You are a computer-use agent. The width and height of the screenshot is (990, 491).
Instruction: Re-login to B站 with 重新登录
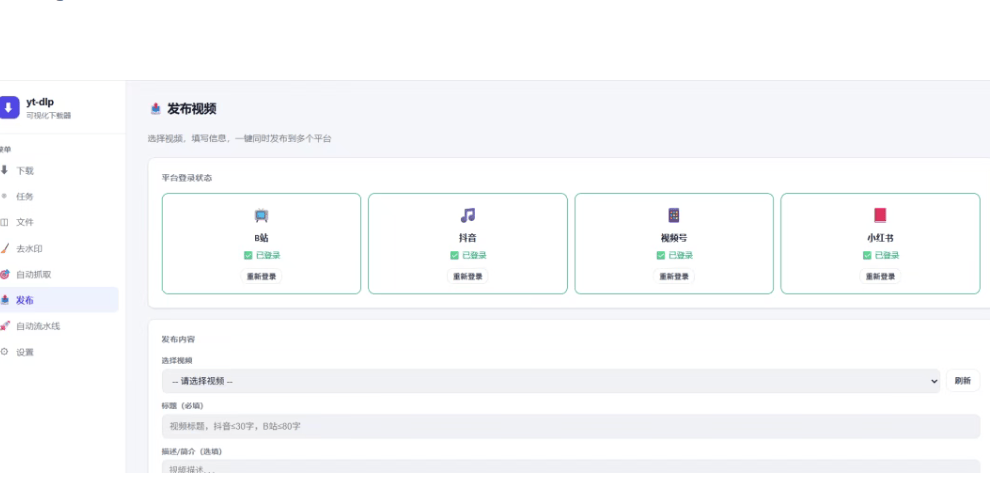(261, 276)
